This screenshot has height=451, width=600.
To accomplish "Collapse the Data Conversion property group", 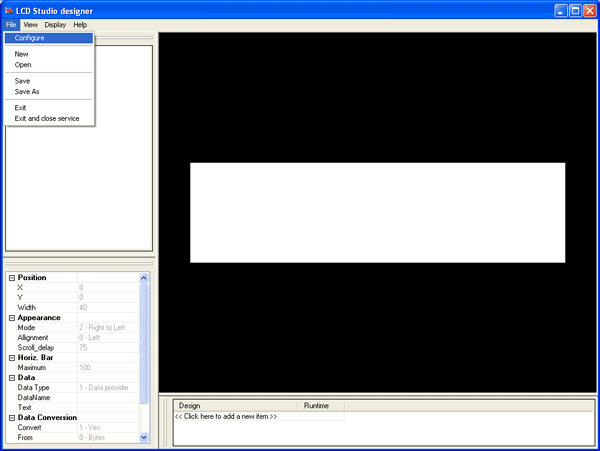I will [x=12, y=418].
